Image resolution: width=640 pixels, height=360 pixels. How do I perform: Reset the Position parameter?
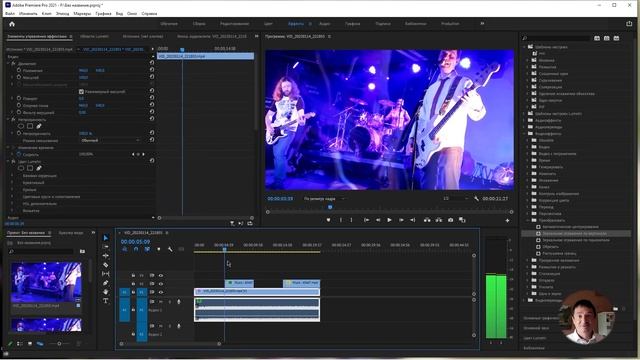[x=152, y=70]
